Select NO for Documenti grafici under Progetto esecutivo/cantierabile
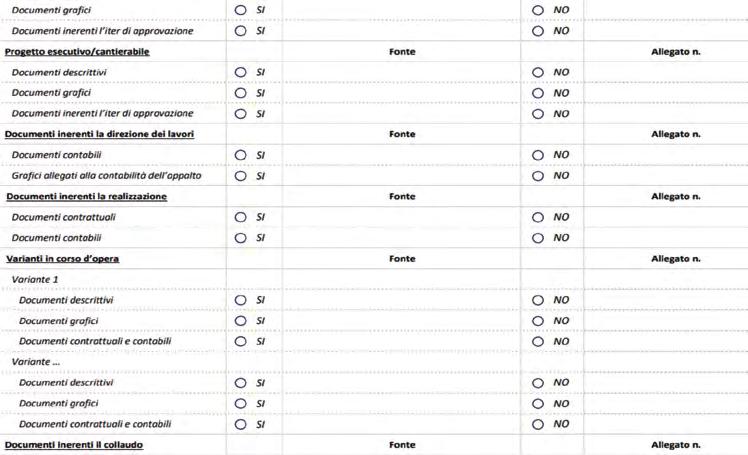 (538, 93)
